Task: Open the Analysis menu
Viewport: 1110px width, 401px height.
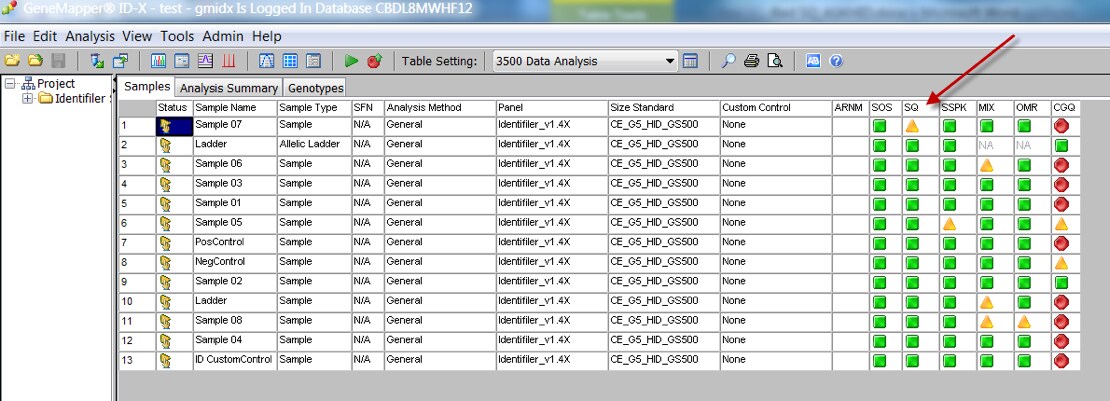Action: 90,36
